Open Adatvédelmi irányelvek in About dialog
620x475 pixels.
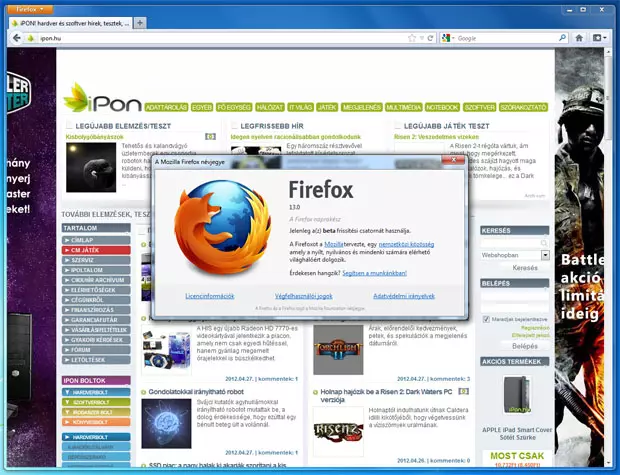[x=404, y=296]
